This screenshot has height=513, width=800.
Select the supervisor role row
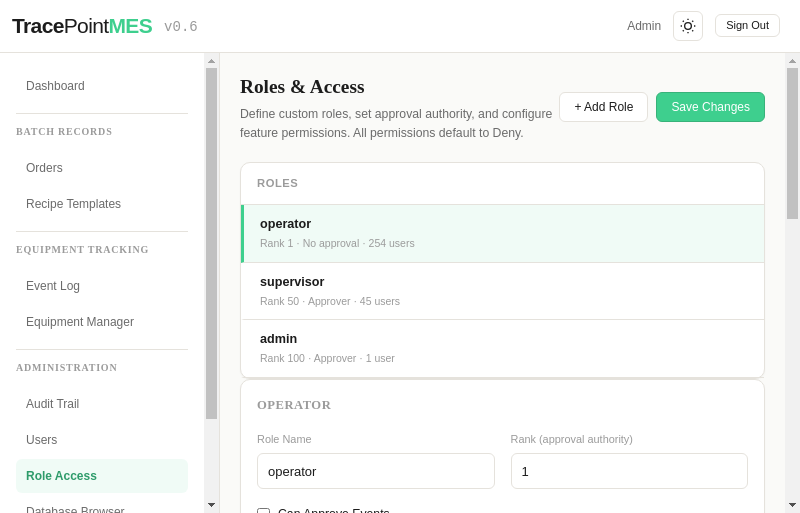[503, 291]
